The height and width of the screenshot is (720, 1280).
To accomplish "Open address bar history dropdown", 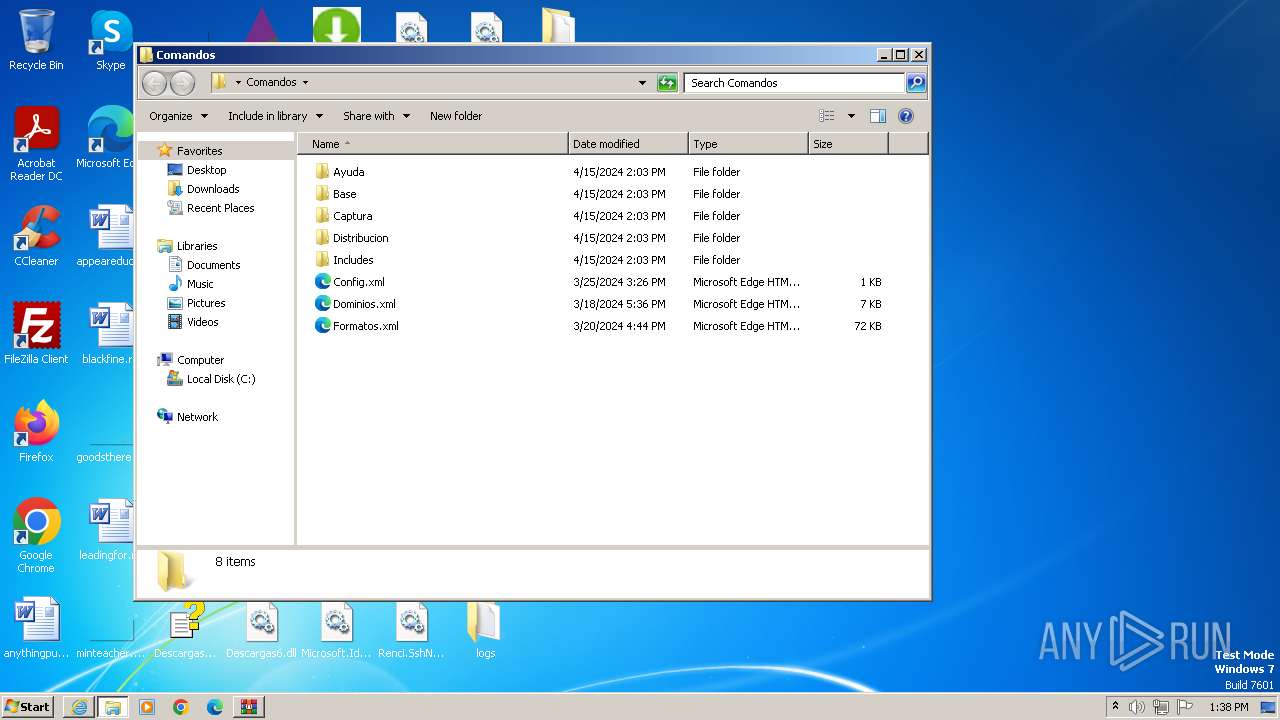I will tap(642, 83).
